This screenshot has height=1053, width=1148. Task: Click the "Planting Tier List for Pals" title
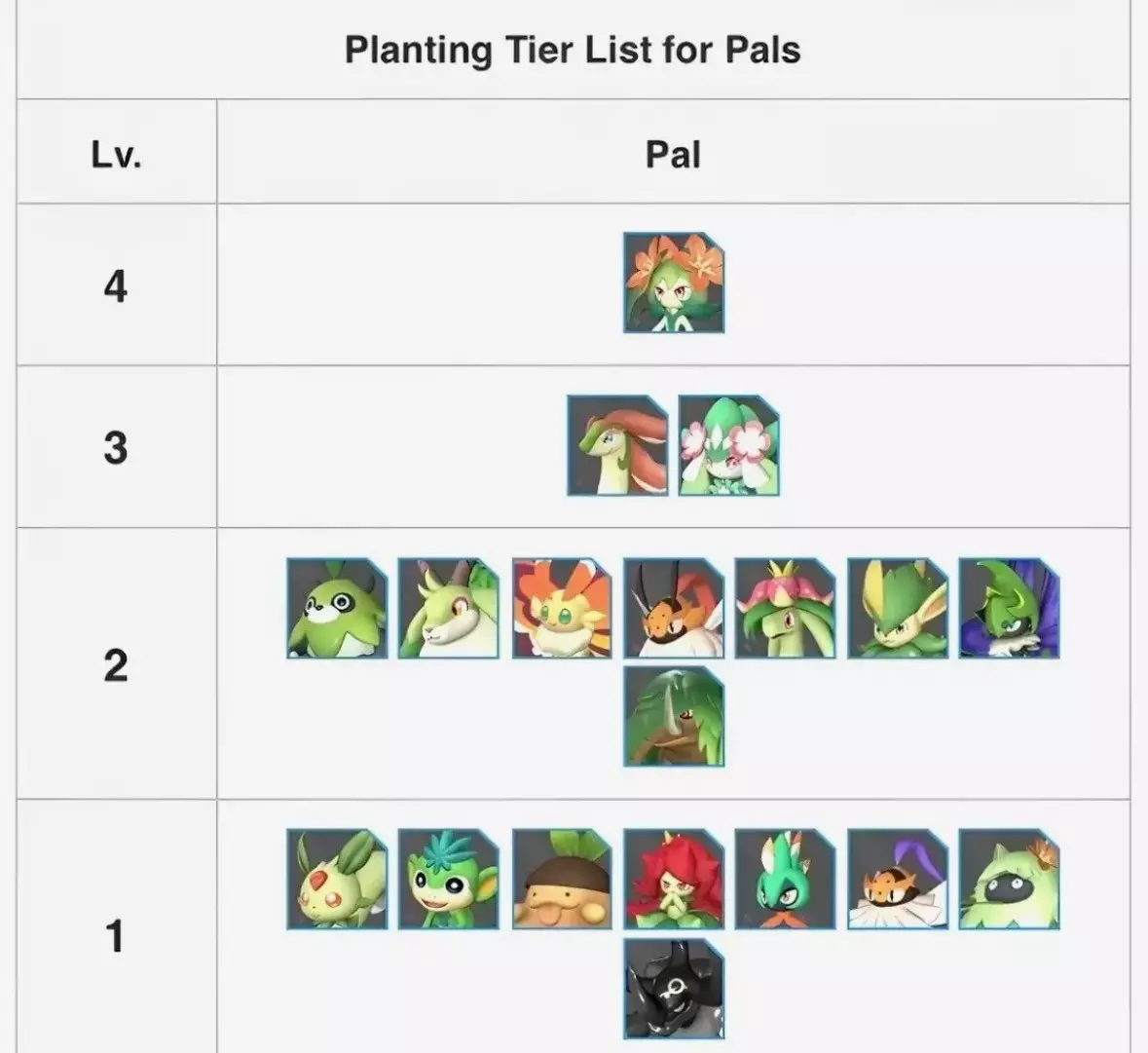click(x=573, y=49)
